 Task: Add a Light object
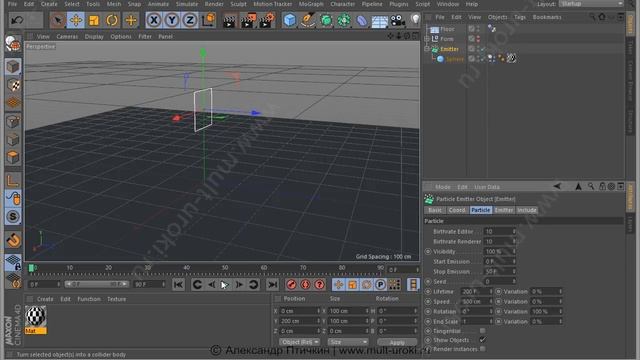click(415, 20)
